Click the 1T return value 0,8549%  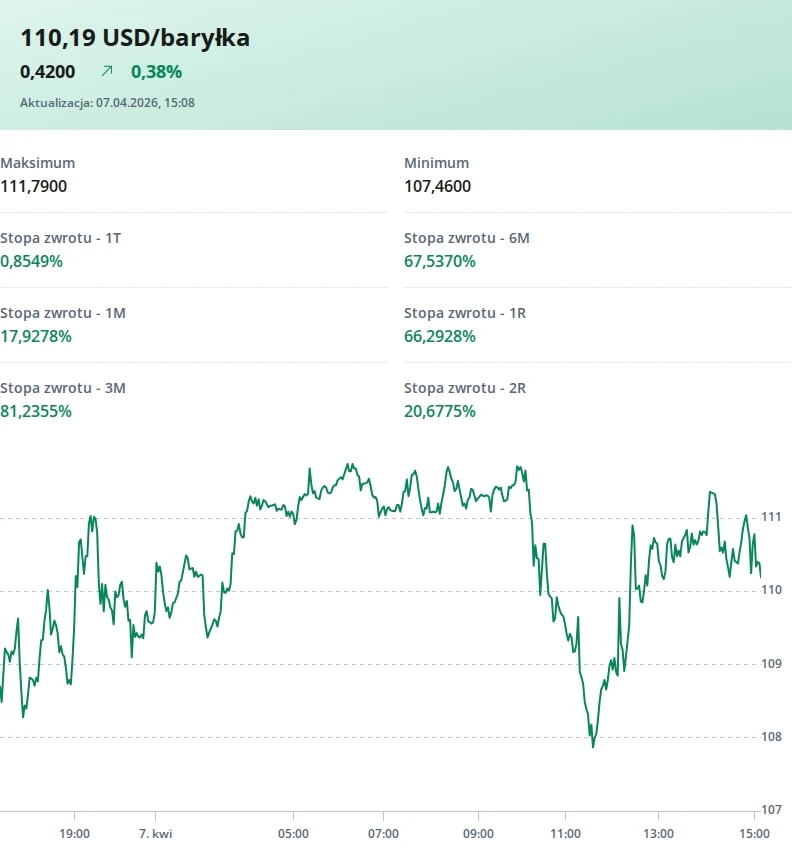[x=32, y=261]
